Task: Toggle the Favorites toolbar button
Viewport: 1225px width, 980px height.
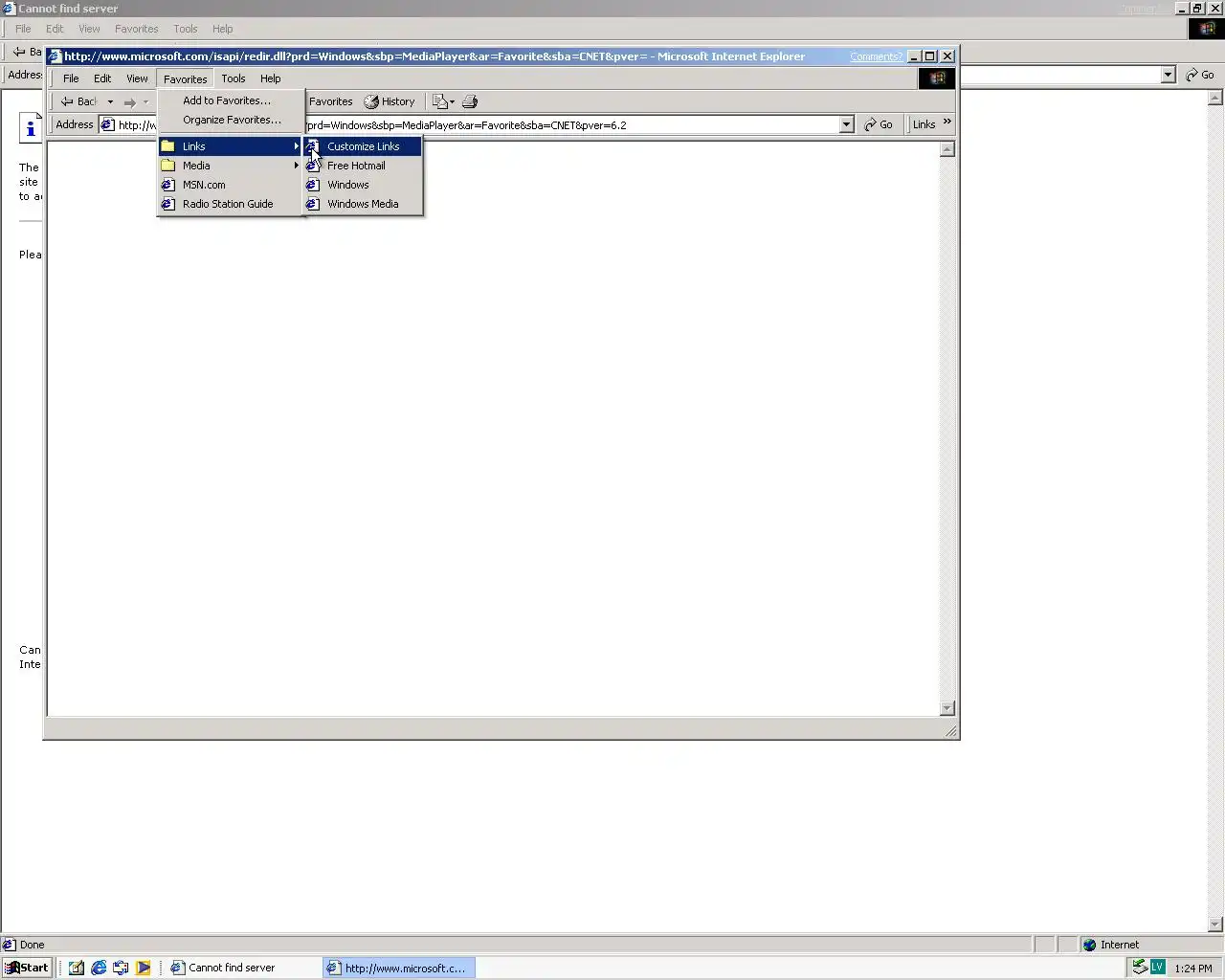Action: (x=330, y=101)
